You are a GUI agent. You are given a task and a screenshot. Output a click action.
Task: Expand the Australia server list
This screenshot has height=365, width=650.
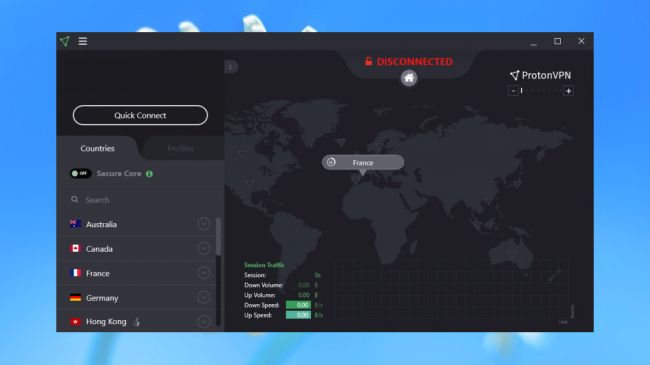(x=204, y=224)
